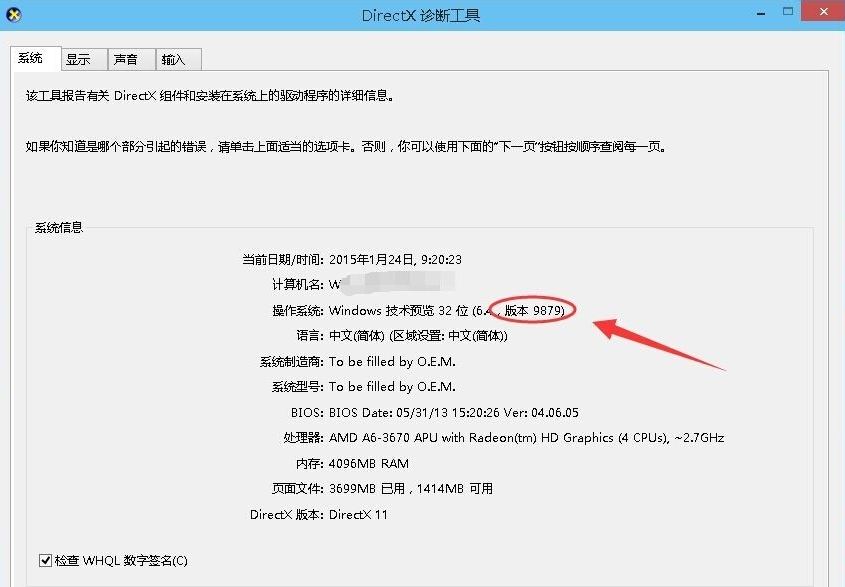Click the AMD A6-3670 processor text

[x=526, y=438]
